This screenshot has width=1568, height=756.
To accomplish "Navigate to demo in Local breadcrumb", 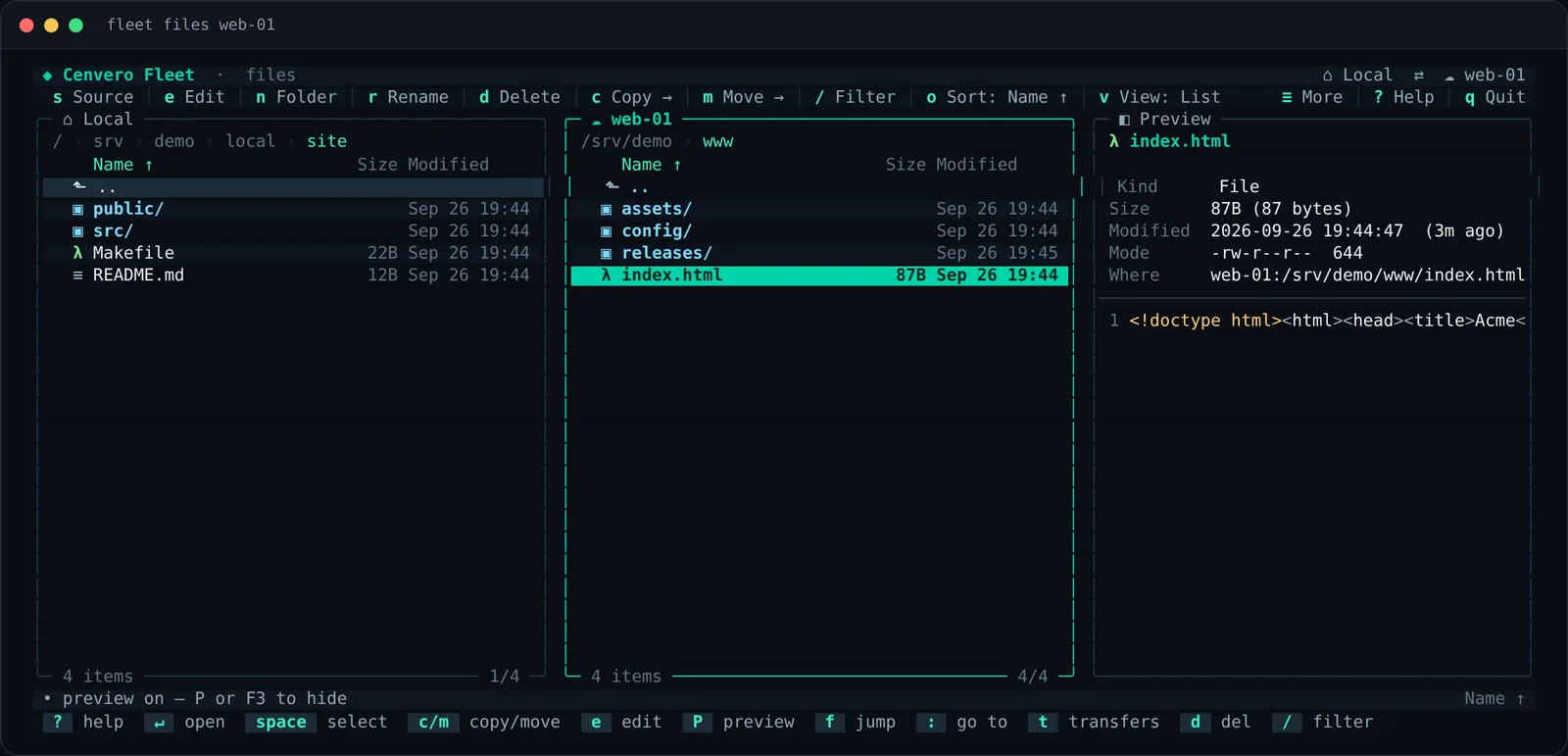I will coord(174,141).
